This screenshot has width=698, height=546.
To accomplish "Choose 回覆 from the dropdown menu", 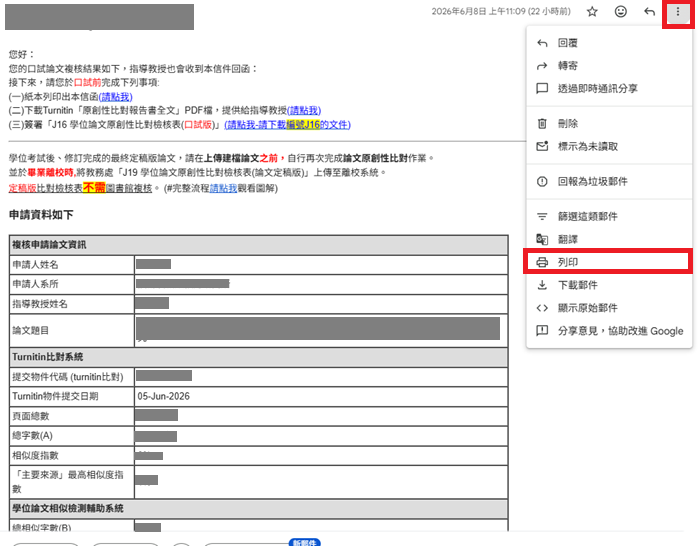I will (609, 43).
